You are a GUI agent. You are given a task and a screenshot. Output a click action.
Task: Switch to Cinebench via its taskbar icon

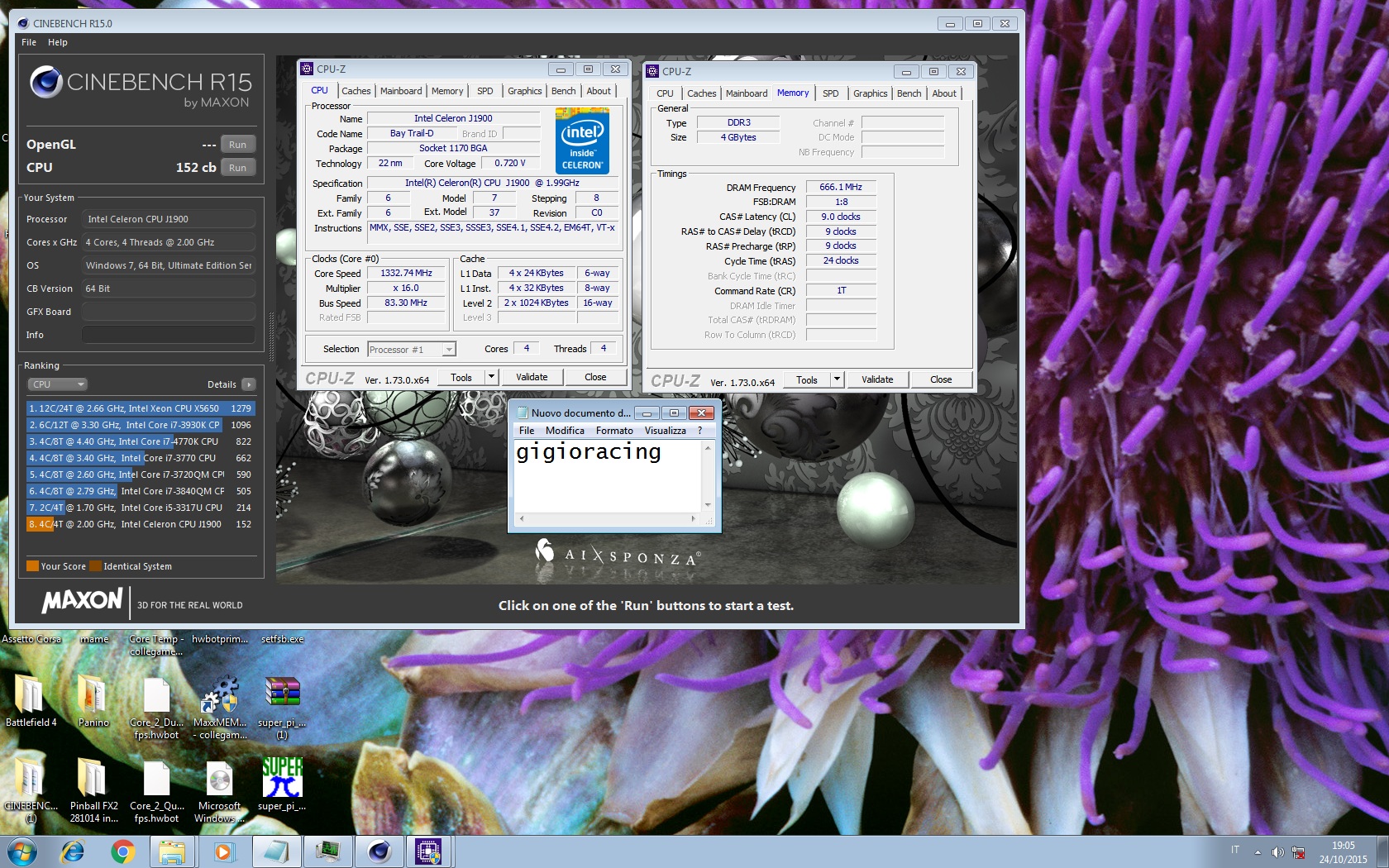(379, 851)
